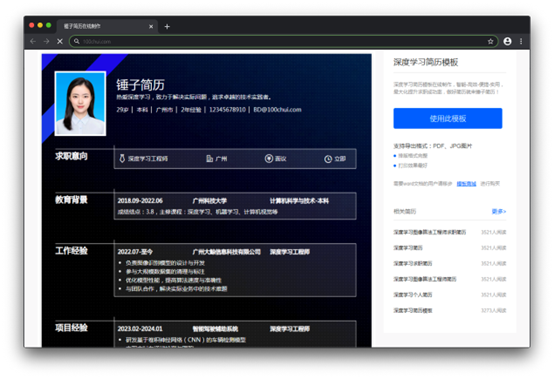Open the user profile avatar icon

pos(507,41)
